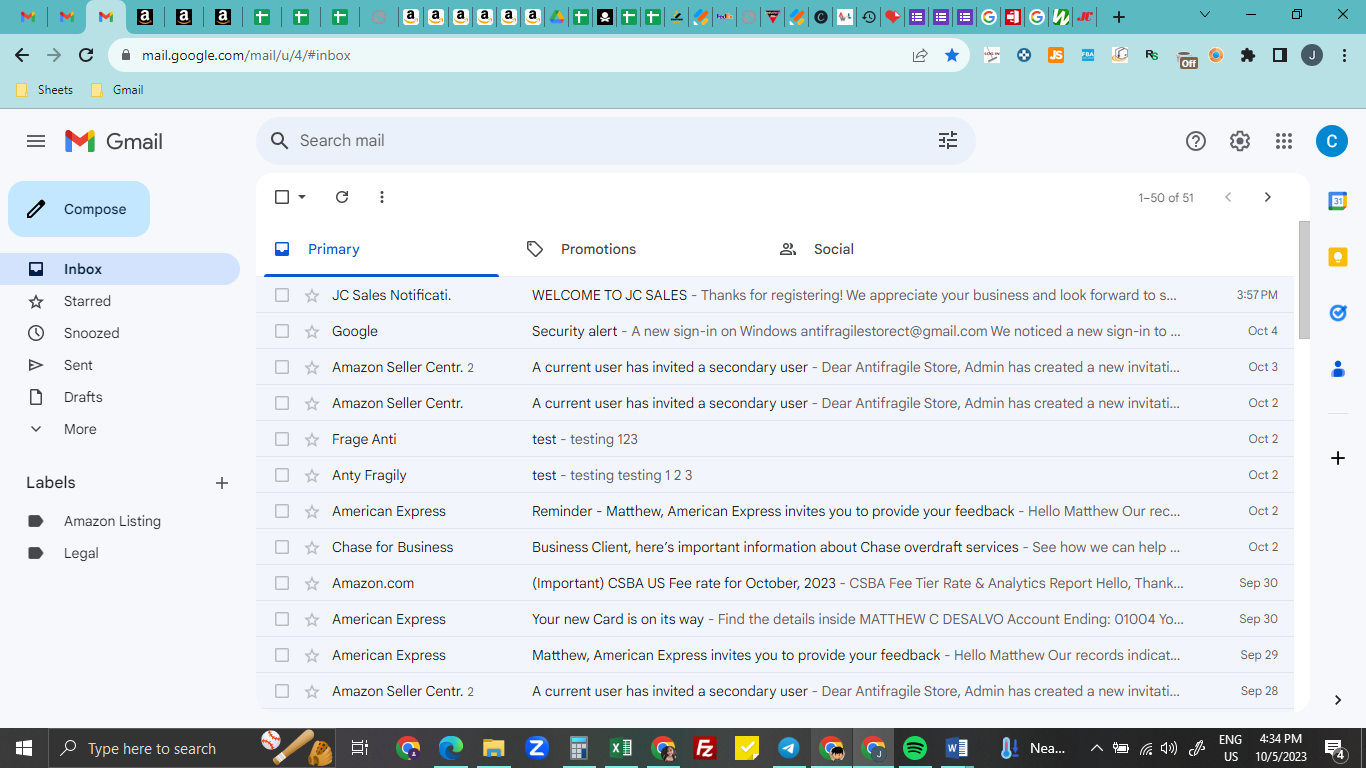The height and width of the screenshot is (768, 1366).
Task: Open Gmail Support help icon
Action: (1196, 141)
